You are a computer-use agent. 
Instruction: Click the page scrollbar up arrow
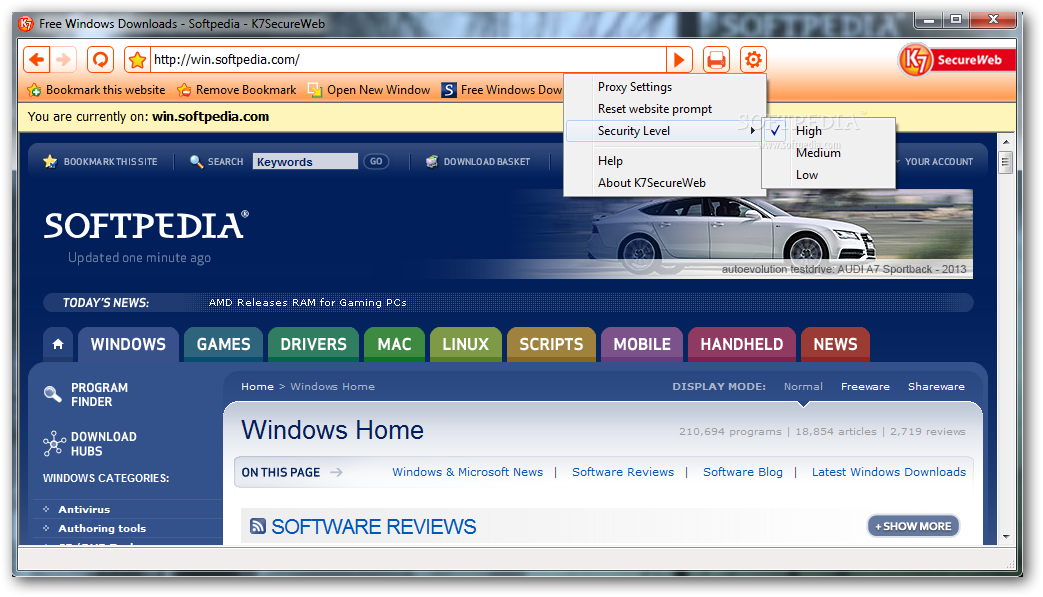(1006, 142)
